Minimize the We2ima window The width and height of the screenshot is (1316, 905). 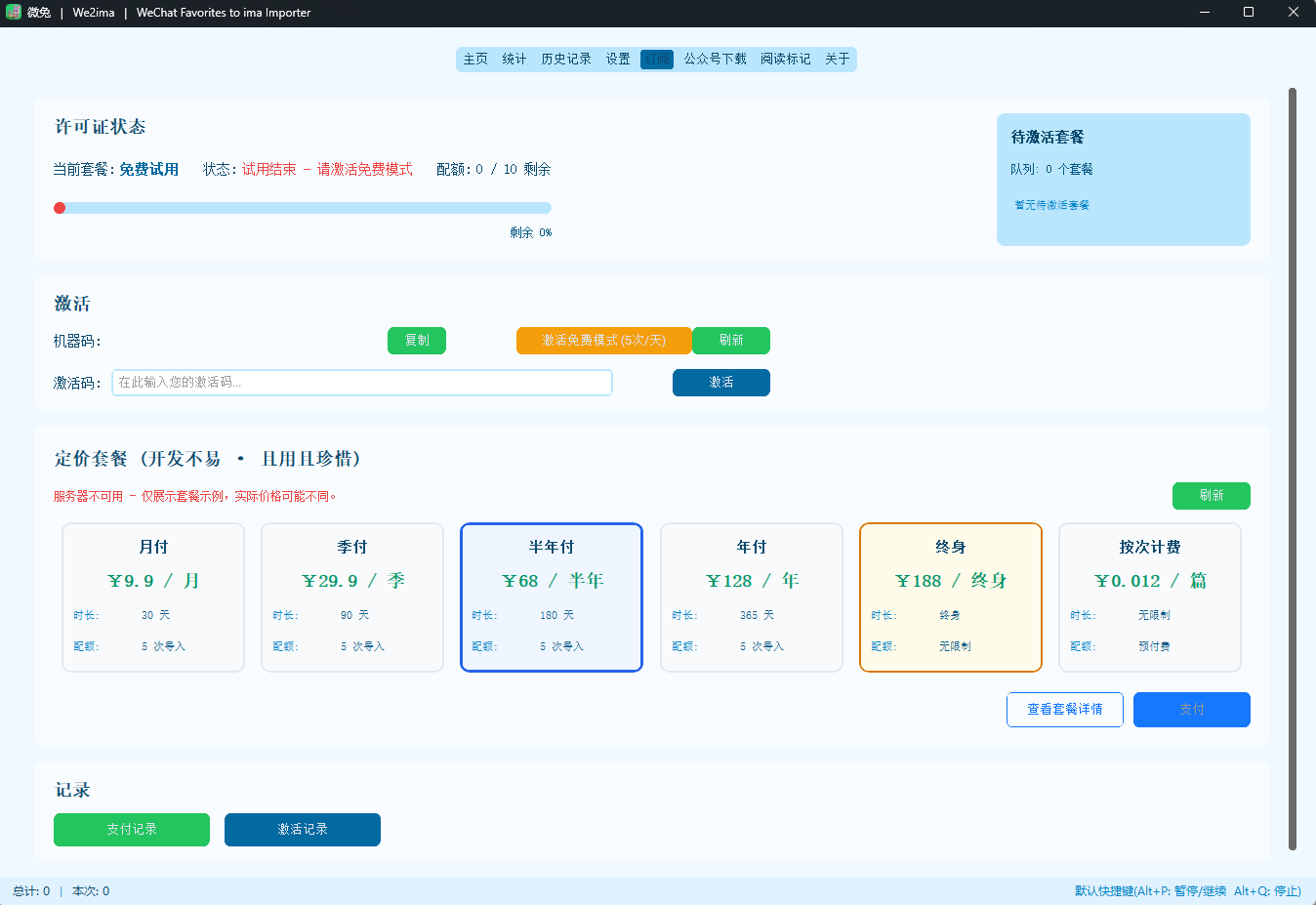pyautogui.click(x=1204, y=13)
